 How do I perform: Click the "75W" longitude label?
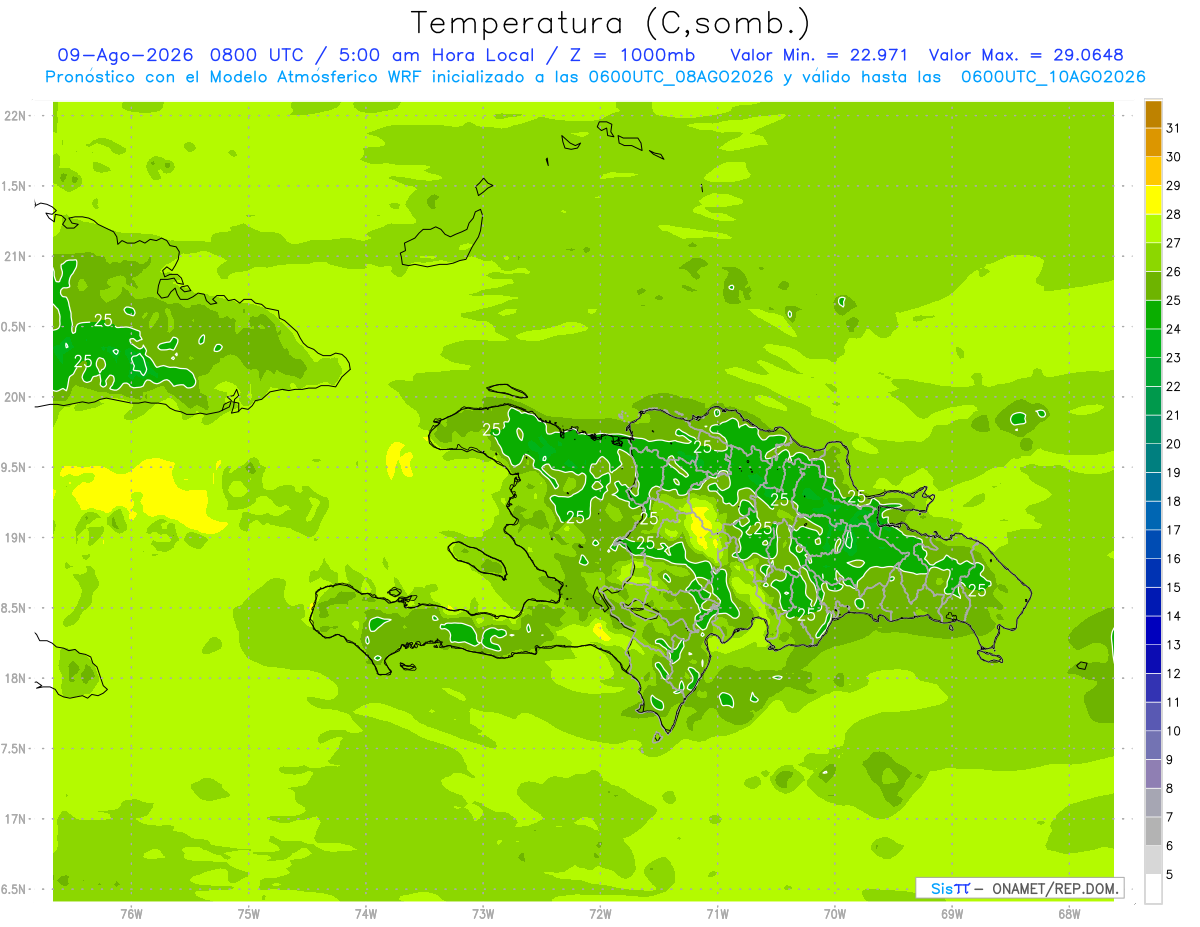click(248, 913)
